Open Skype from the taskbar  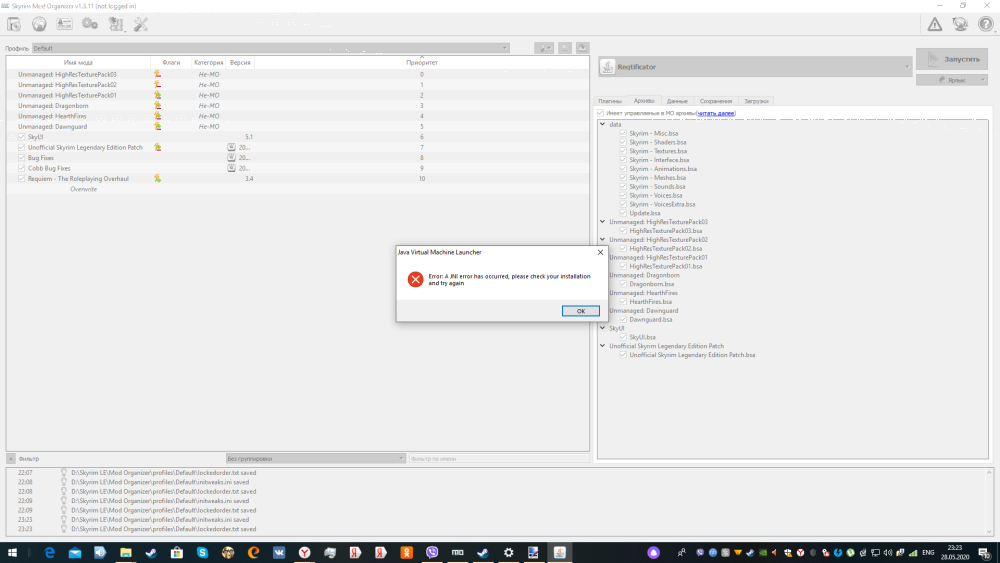point(202,553)
